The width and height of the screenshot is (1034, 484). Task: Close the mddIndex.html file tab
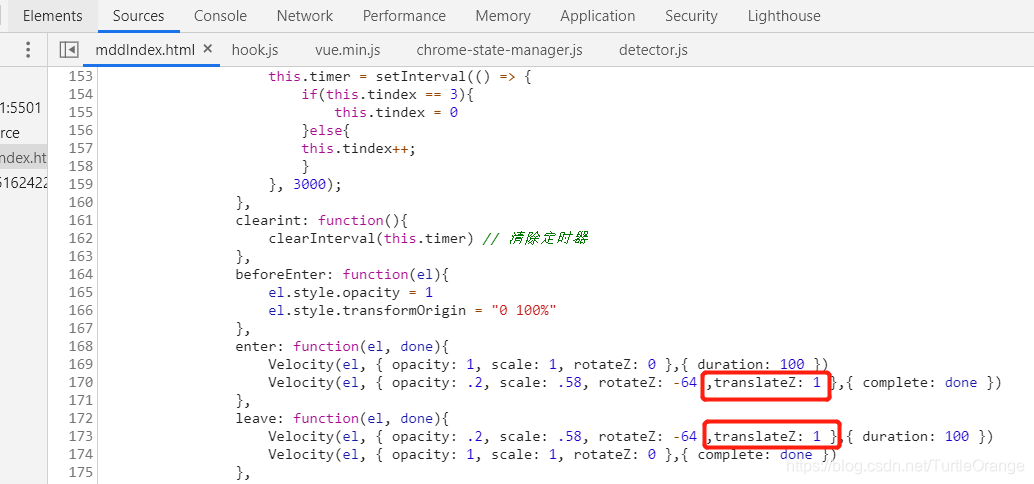(208, 49)
